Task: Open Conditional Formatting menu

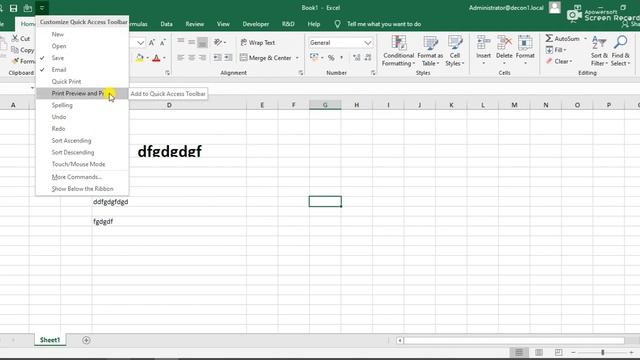Action: point(398,51)
